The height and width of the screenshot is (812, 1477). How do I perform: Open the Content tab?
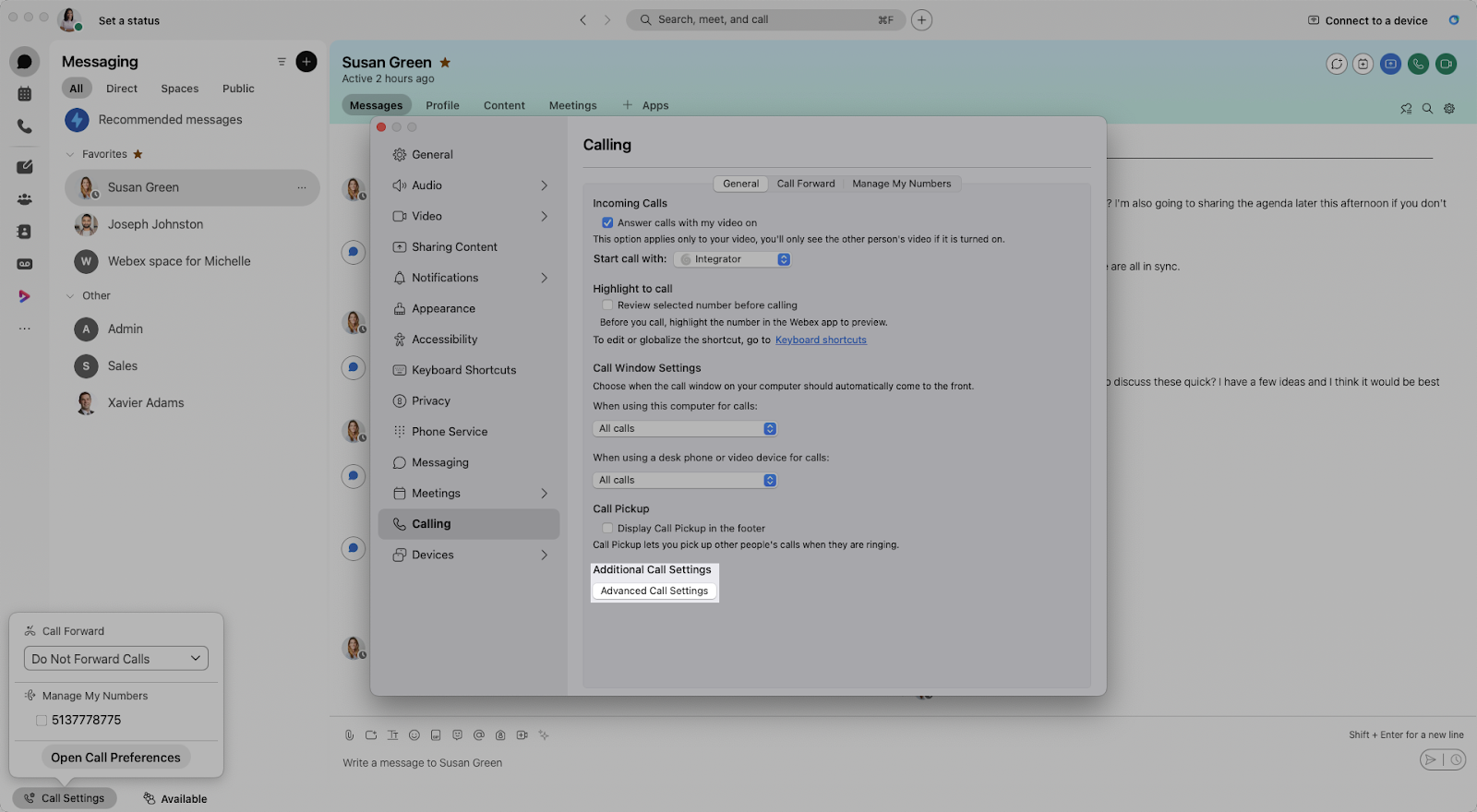504,105
